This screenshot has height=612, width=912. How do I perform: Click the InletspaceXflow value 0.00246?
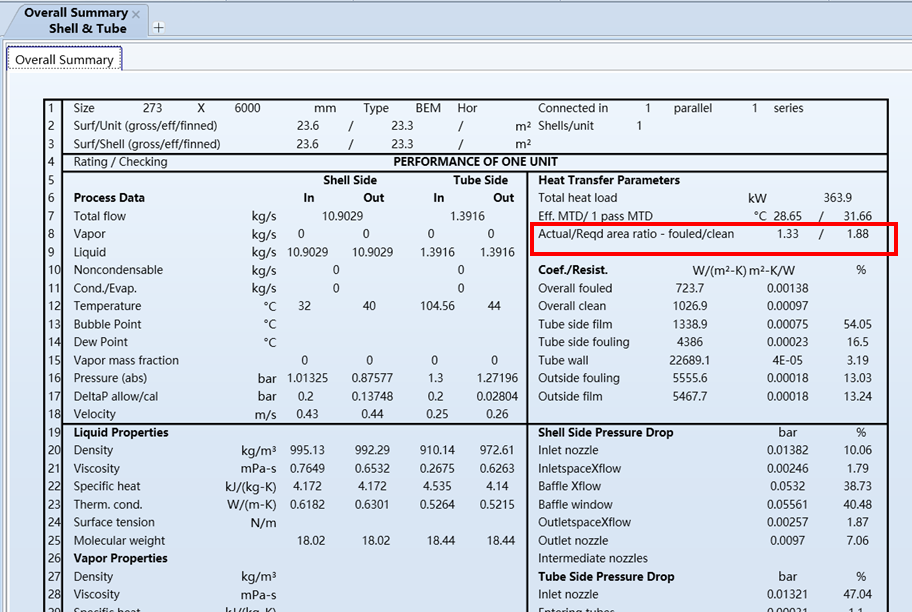click(788, 468)
